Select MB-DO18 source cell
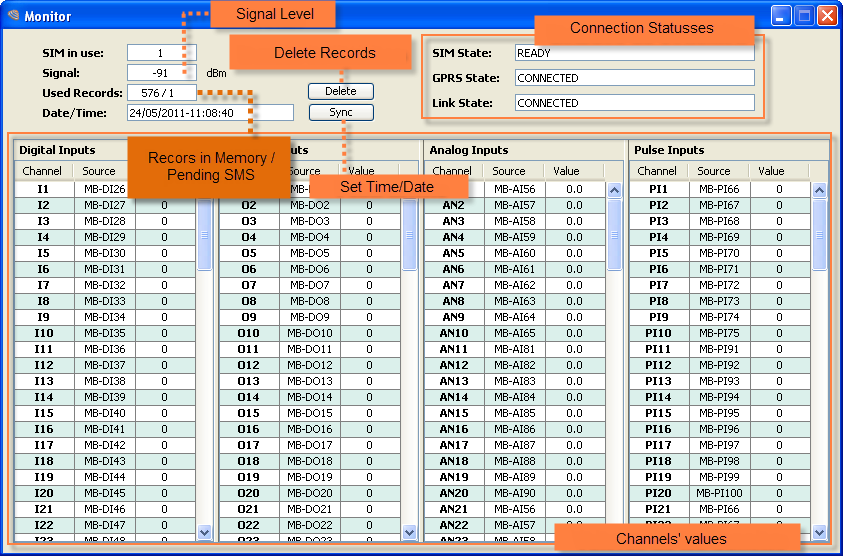Image resolution: width=843 pixels, height=556 pixels. coord(310,461)
